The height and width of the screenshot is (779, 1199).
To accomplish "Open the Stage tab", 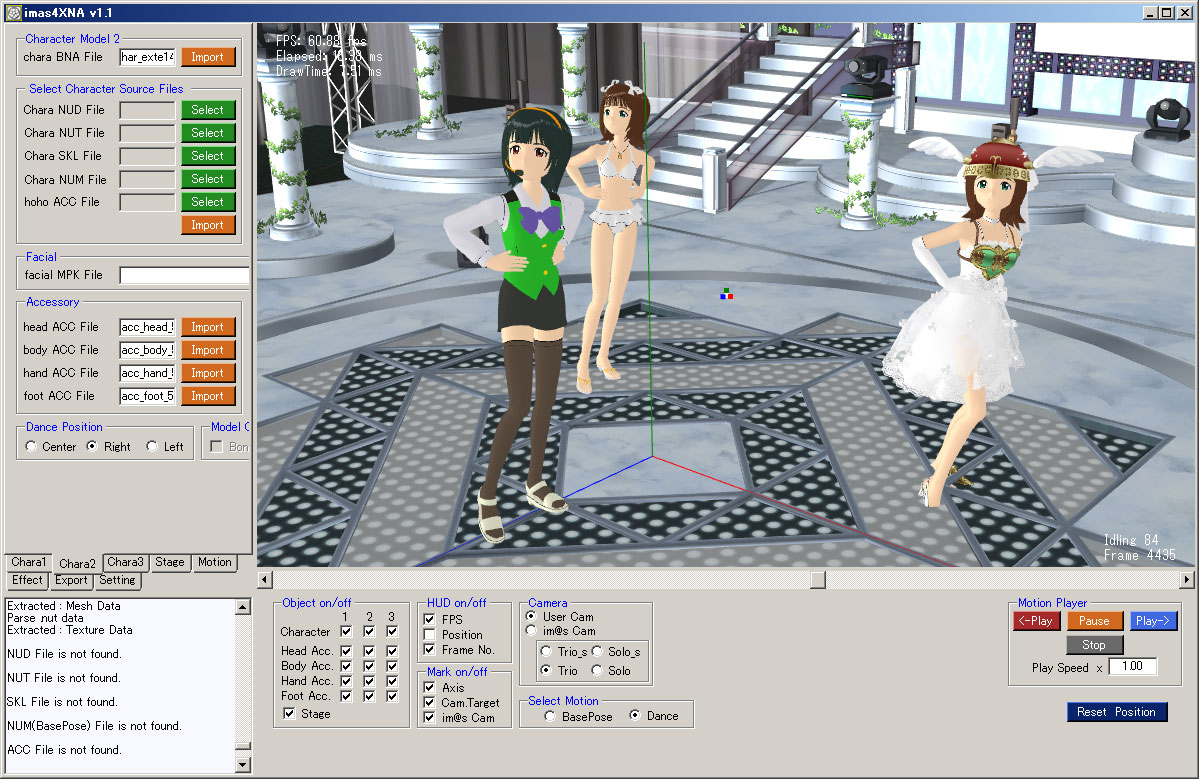I will pos(170,562).
